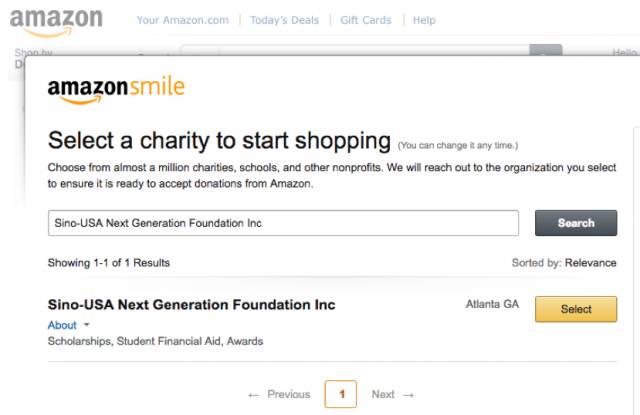Go to results page 1
The width and height of the screenshot is (640, 415).
[x=341, y=394]
